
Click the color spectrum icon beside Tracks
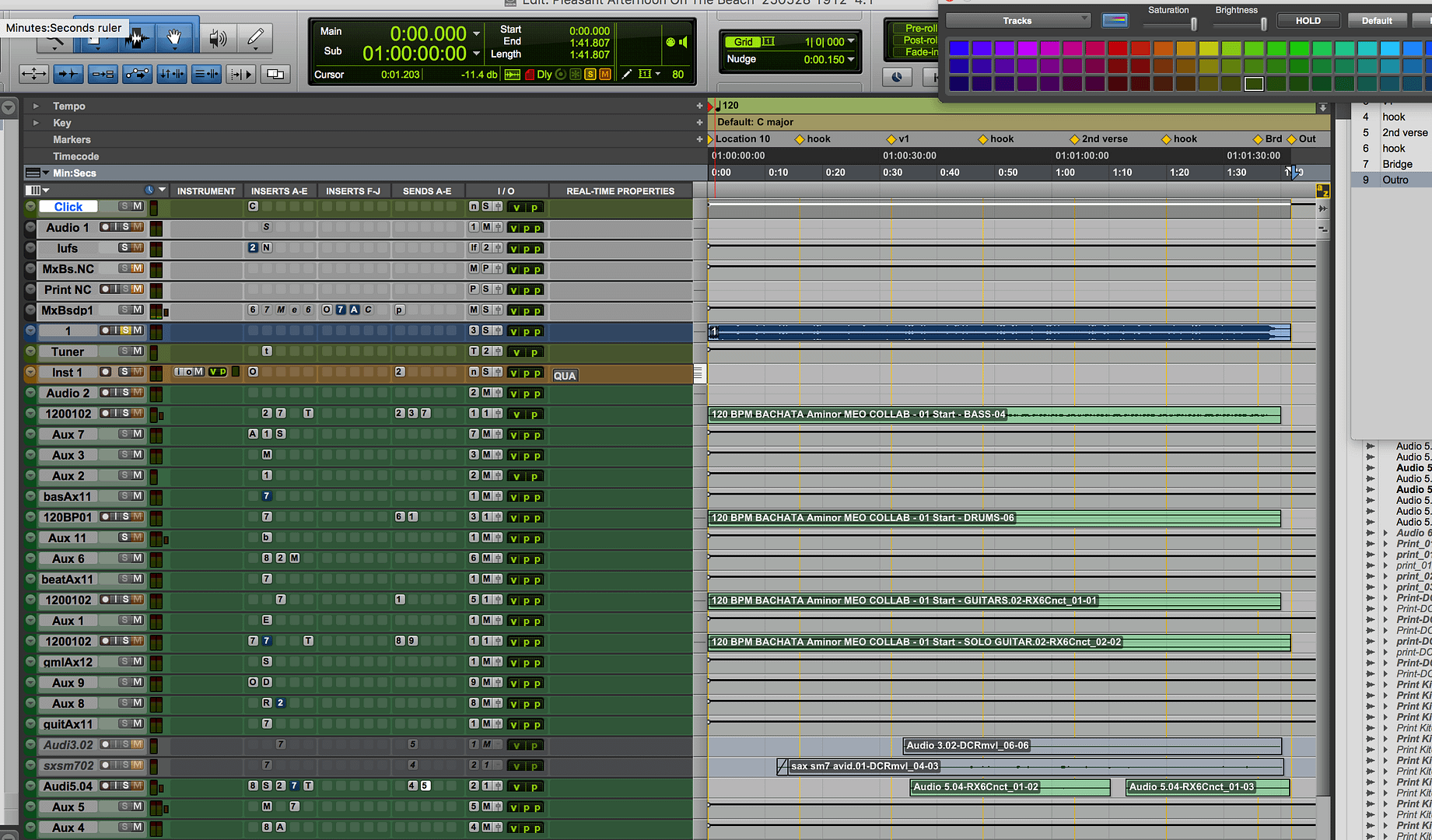click(x=1115, y=21)
